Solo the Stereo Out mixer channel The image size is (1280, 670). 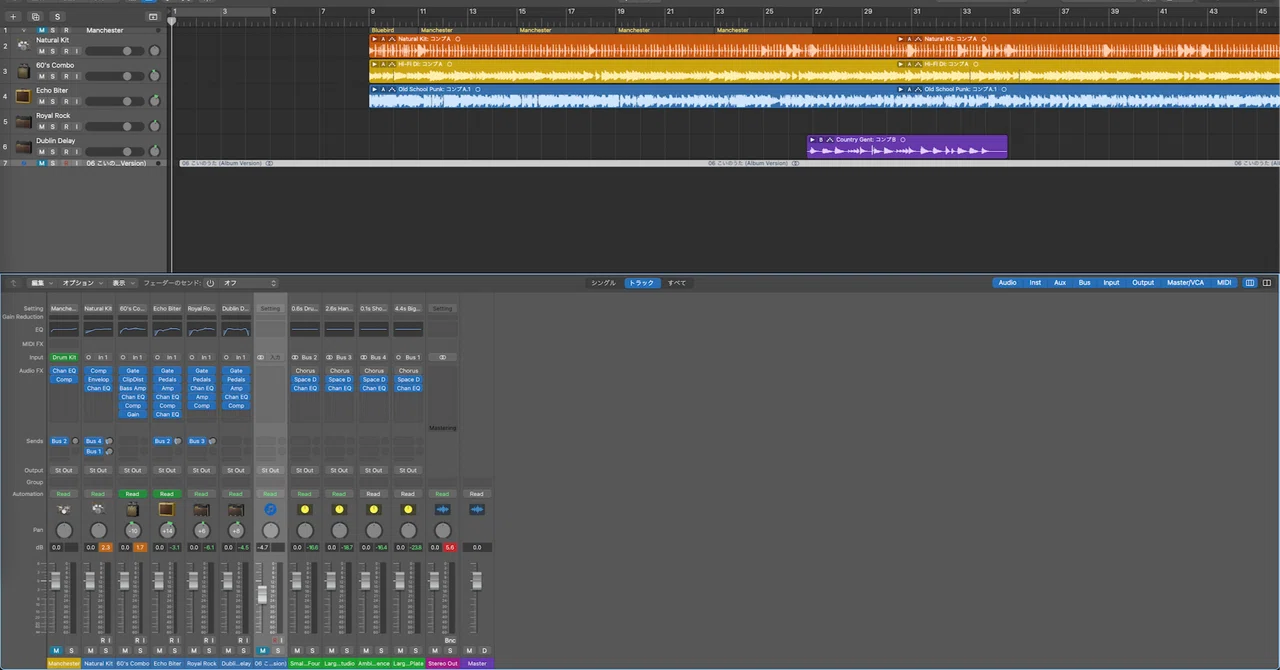449,651
